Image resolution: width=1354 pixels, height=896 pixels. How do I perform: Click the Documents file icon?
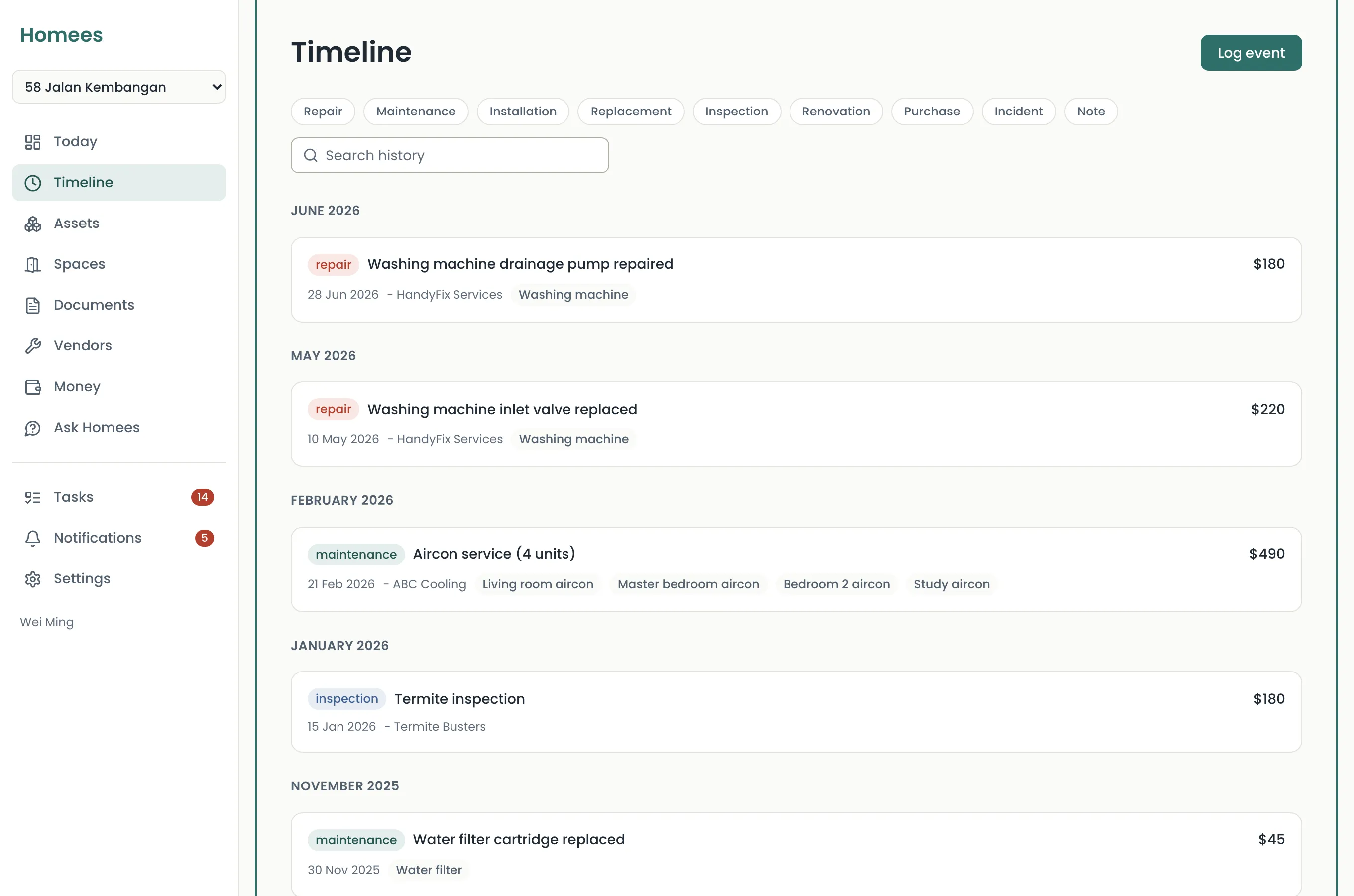[x=32, y=305]
